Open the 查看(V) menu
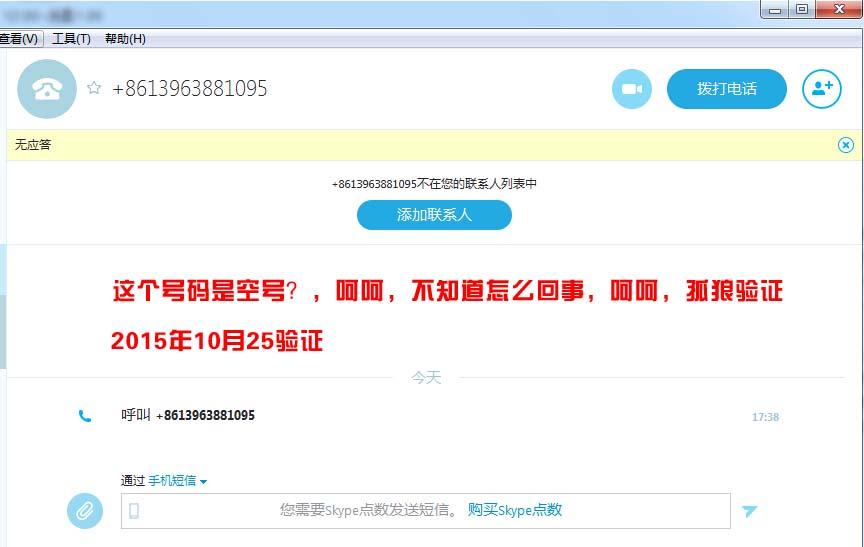Screen dimensions: 864x547 pos(19,39)
